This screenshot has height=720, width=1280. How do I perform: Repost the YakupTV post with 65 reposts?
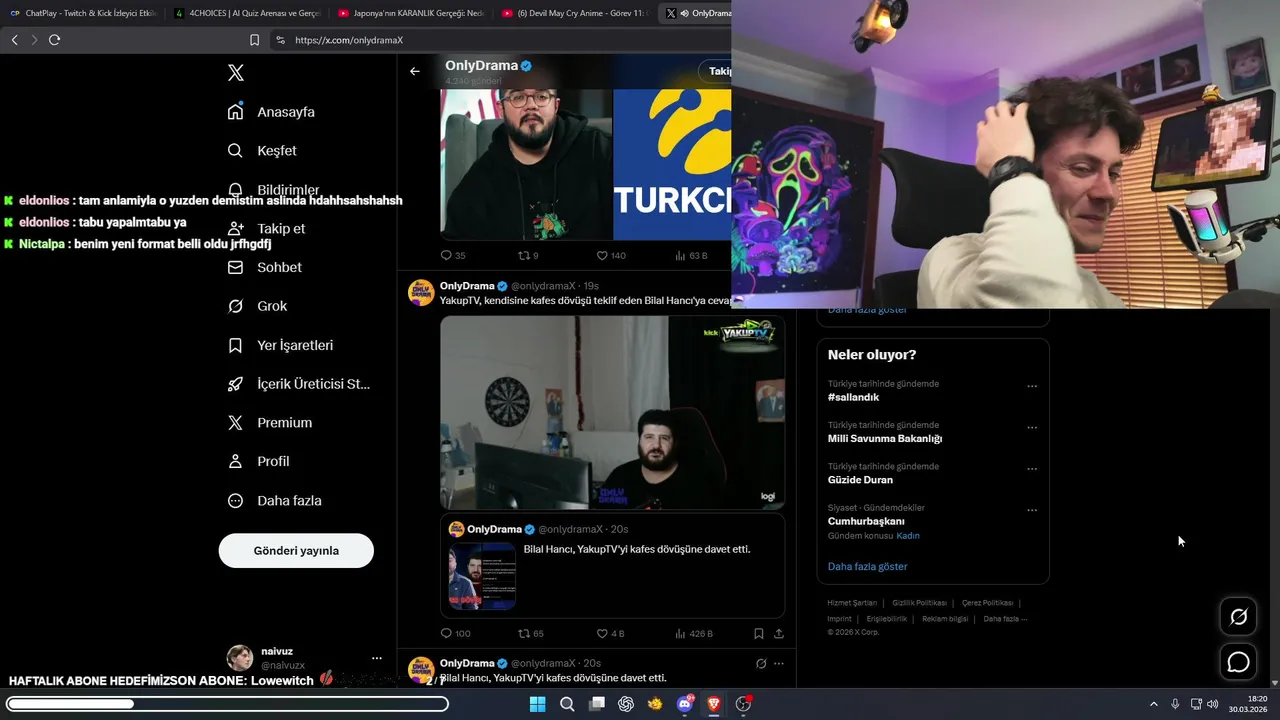pos(530,633)
